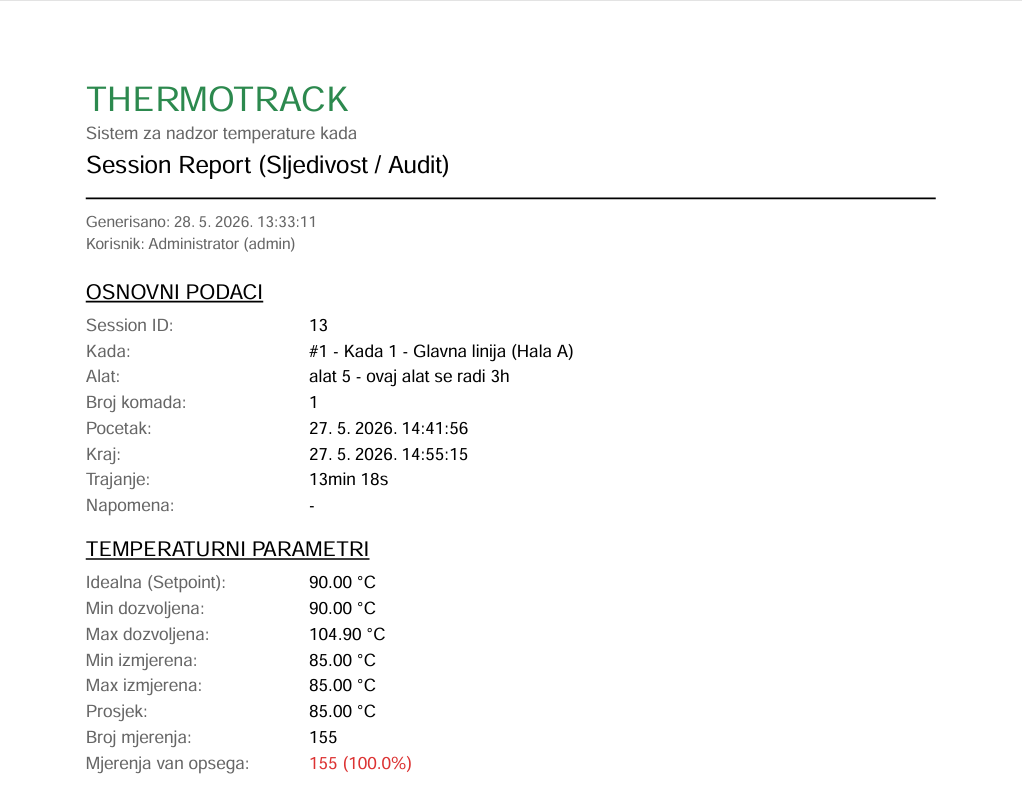The width and height of the screenshot is (1022, 789).
Task: Click the 'Max izmjerena:' label
Action: 144,686
